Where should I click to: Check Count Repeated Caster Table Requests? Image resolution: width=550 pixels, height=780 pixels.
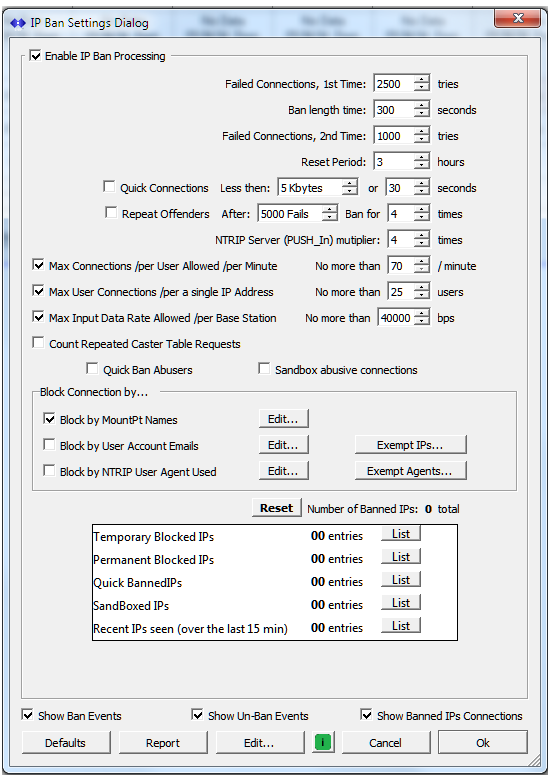point(38,343)
